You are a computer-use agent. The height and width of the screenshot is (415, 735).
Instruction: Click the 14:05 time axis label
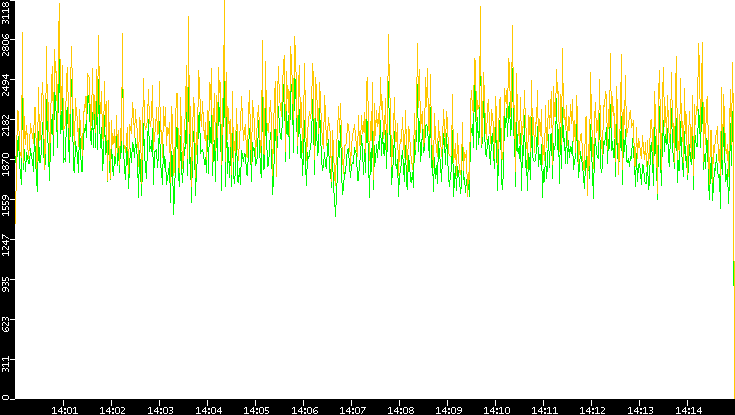(256, 410)
